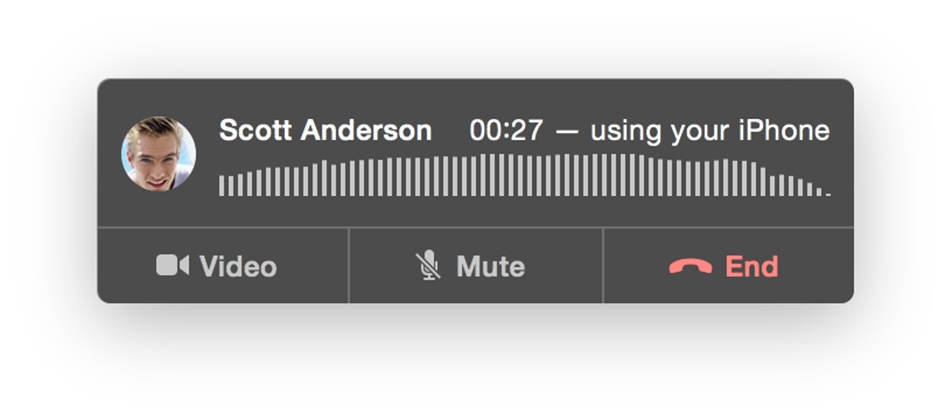Viewport: 952px width, 420px height.
Task: Click the red End text label
Action: point(751,266)
